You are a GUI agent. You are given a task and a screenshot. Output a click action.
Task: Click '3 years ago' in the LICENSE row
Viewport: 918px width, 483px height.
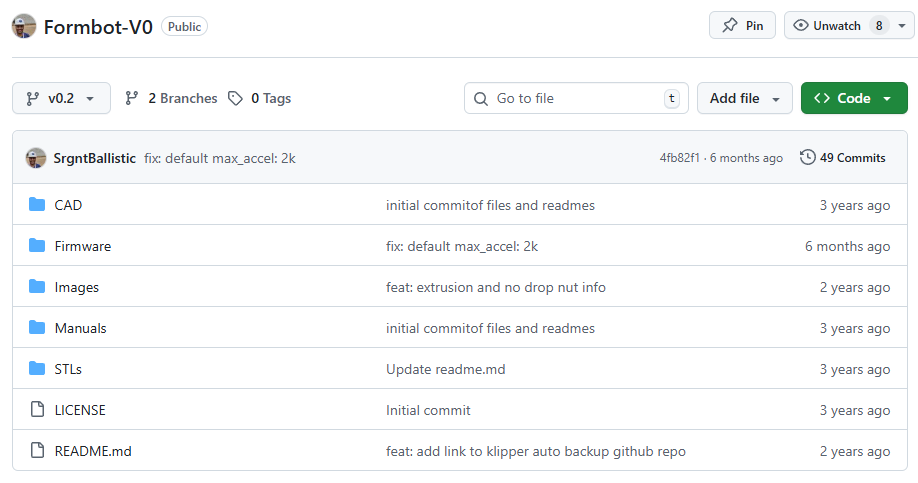point(855,410)
